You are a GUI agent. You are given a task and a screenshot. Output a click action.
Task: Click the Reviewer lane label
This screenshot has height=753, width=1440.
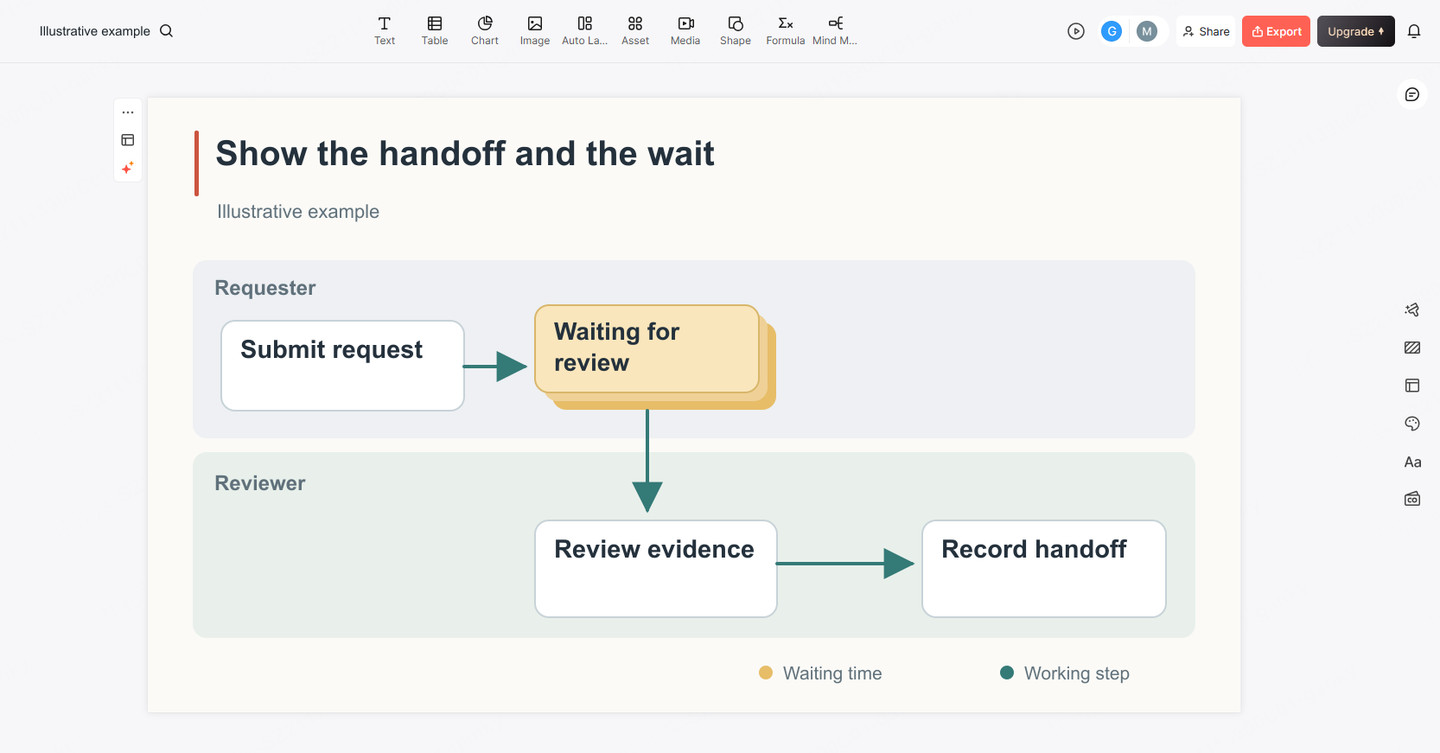[260, 483]
